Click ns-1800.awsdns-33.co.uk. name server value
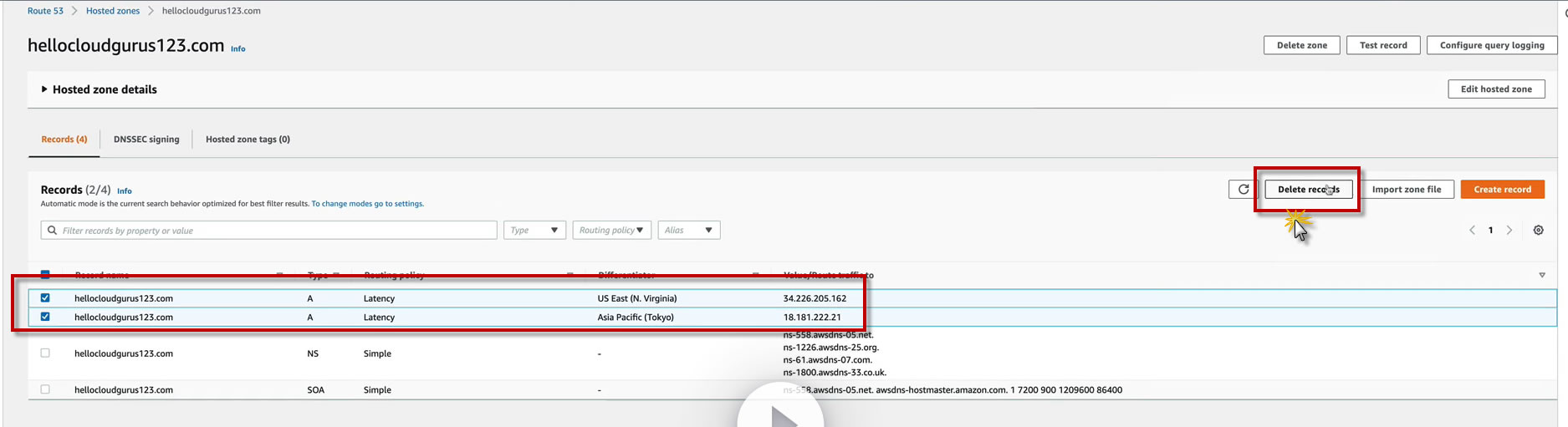This screenshot has width=1568, height=427. [x=835, y=373]
